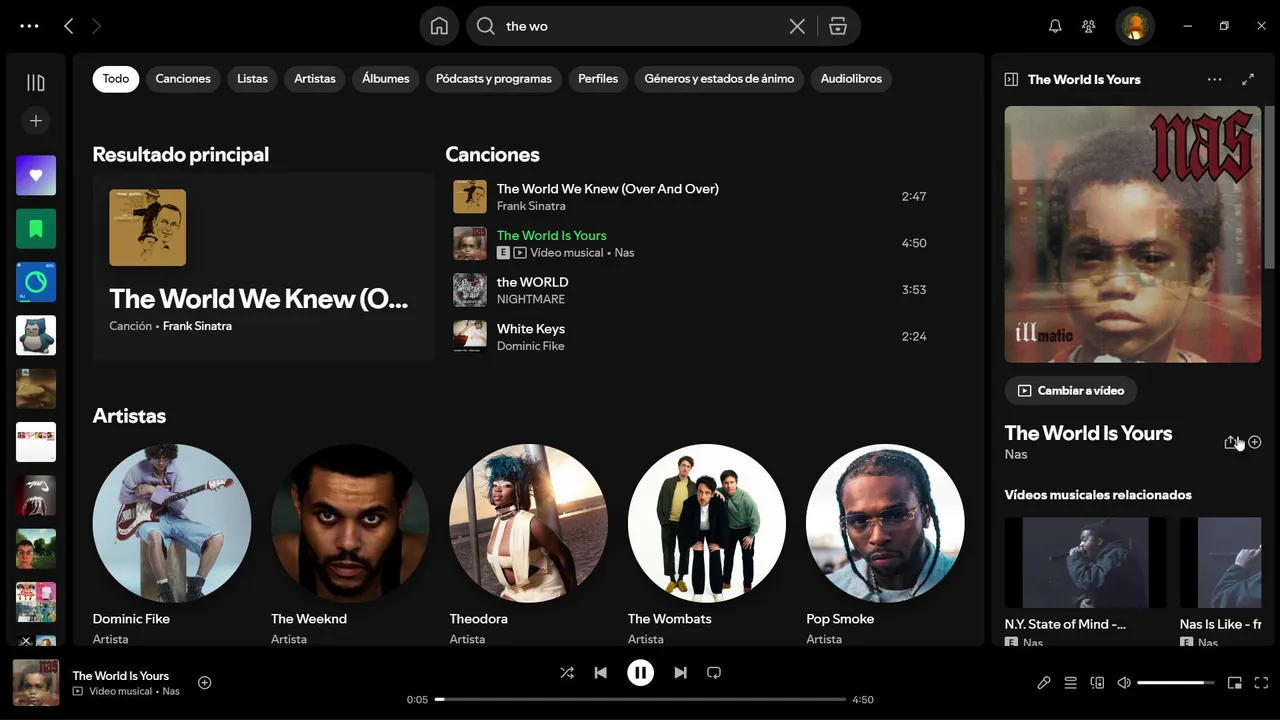
Task: Select the Listas filter
Action: [252, 79]
